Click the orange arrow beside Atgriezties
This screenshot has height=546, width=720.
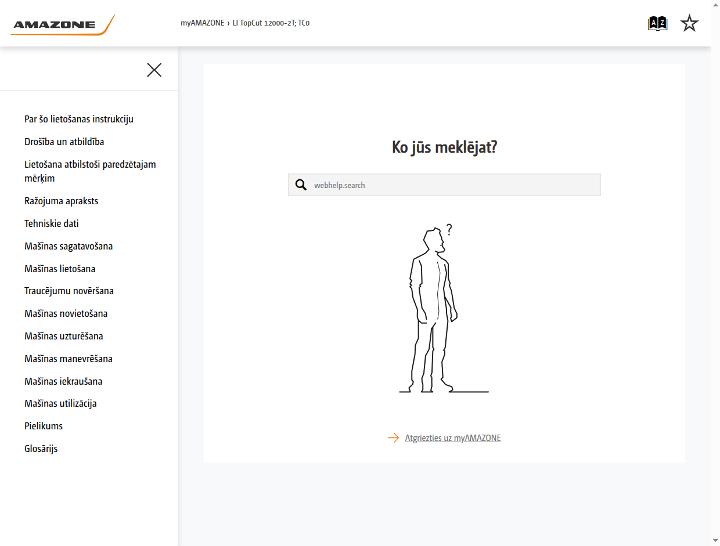point(394,438)
